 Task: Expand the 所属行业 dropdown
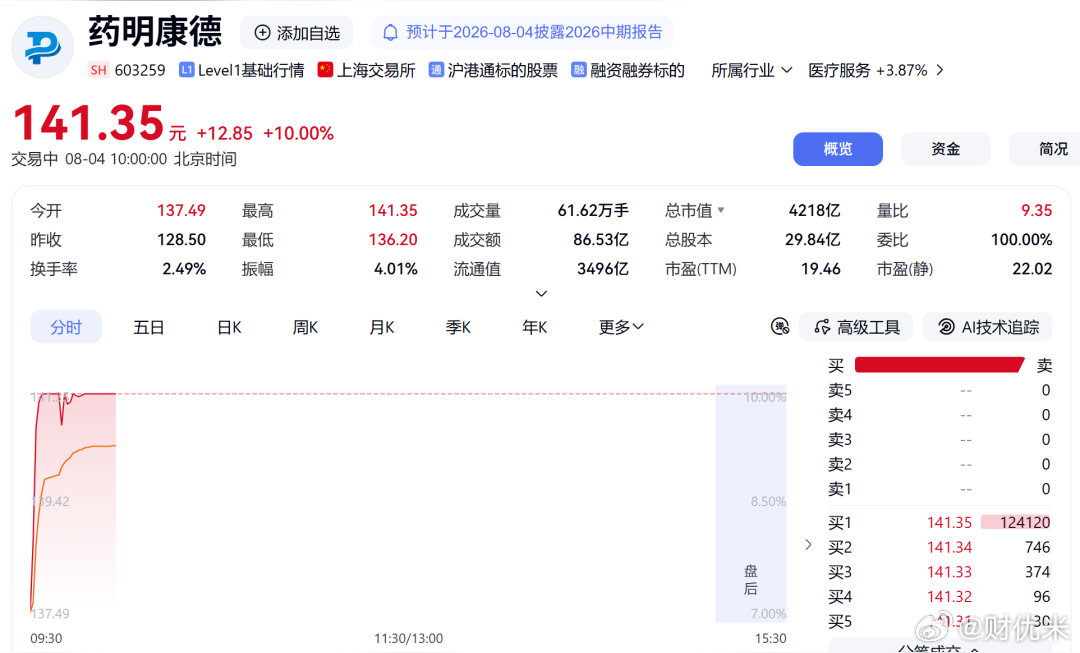point(751,70)
